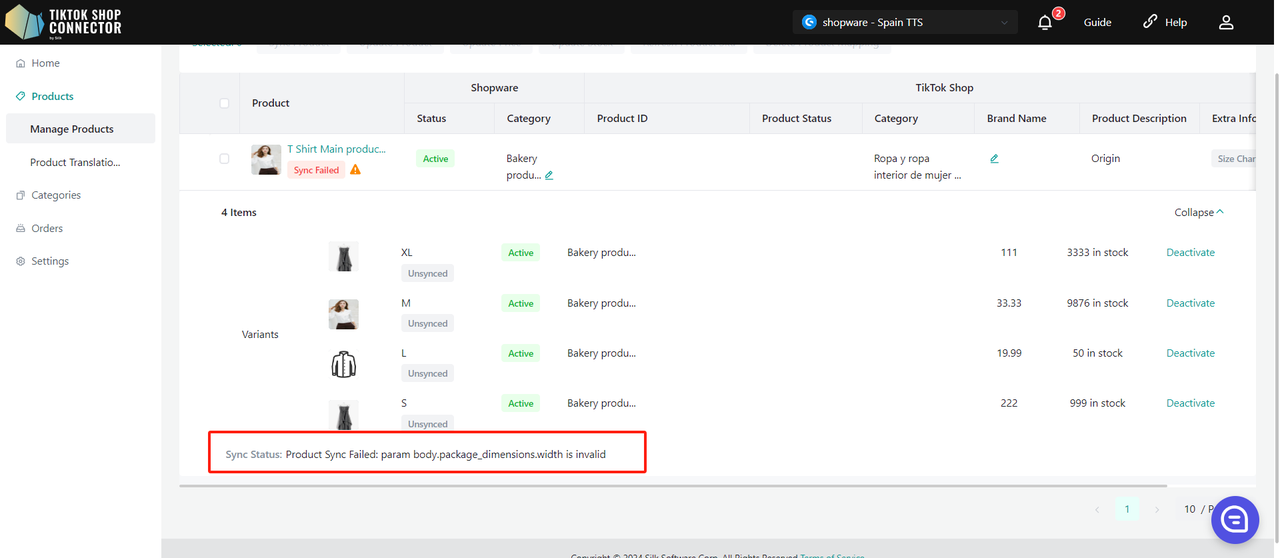Open Categories in the sidebar
1280x558 pixels.
[x=55, y=195]
